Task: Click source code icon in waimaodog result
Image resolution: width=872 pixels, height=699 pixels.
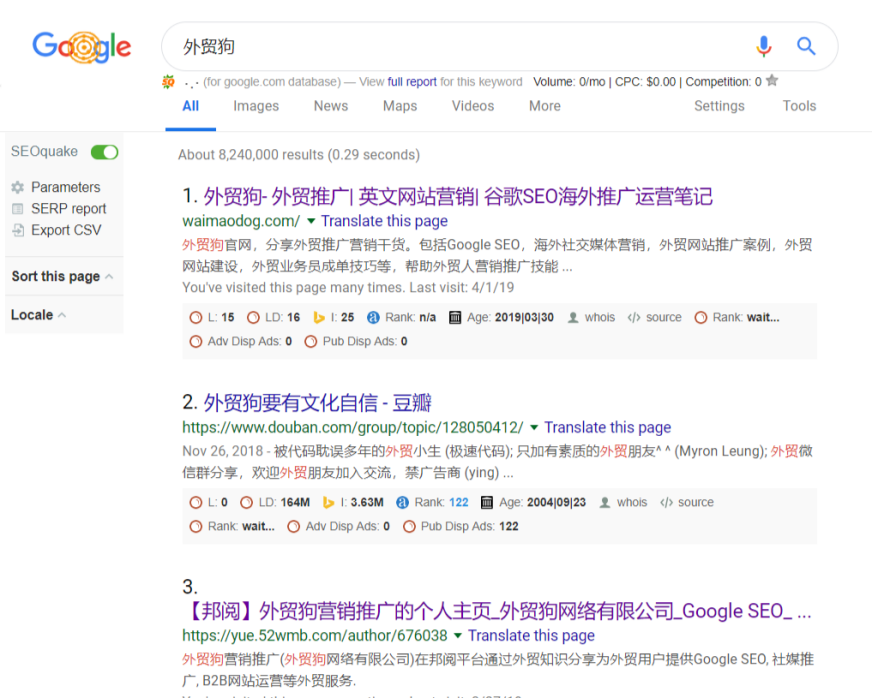Action: 634,318
